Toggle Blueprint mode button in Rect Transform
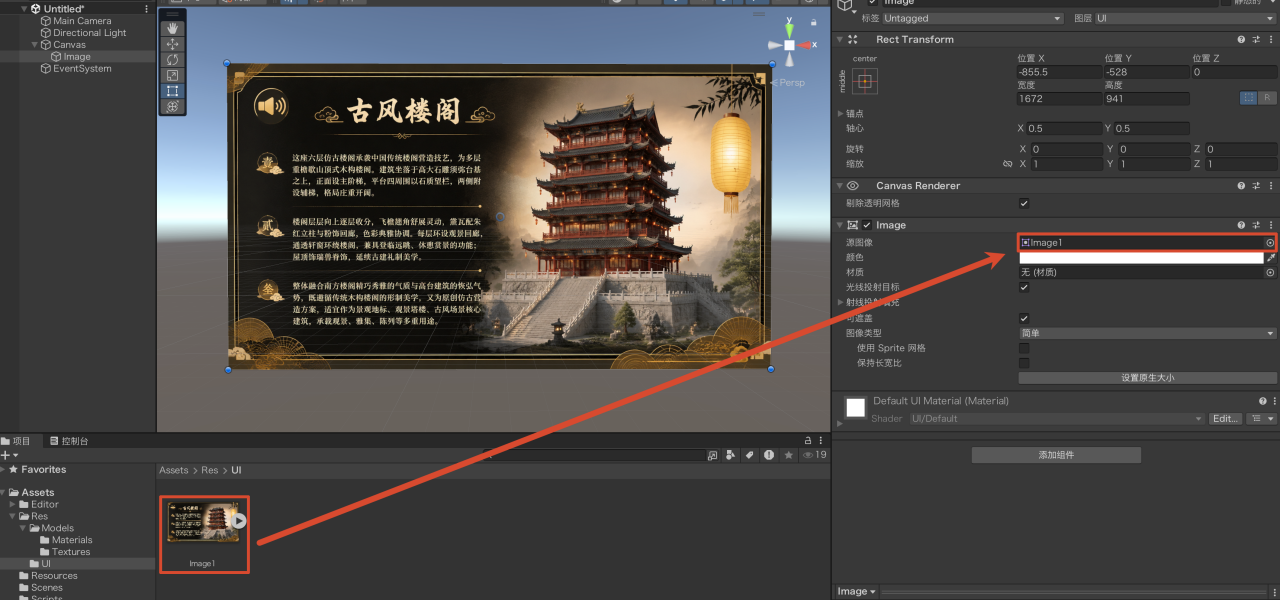The image size is (1280, 600). [1249, 98]
